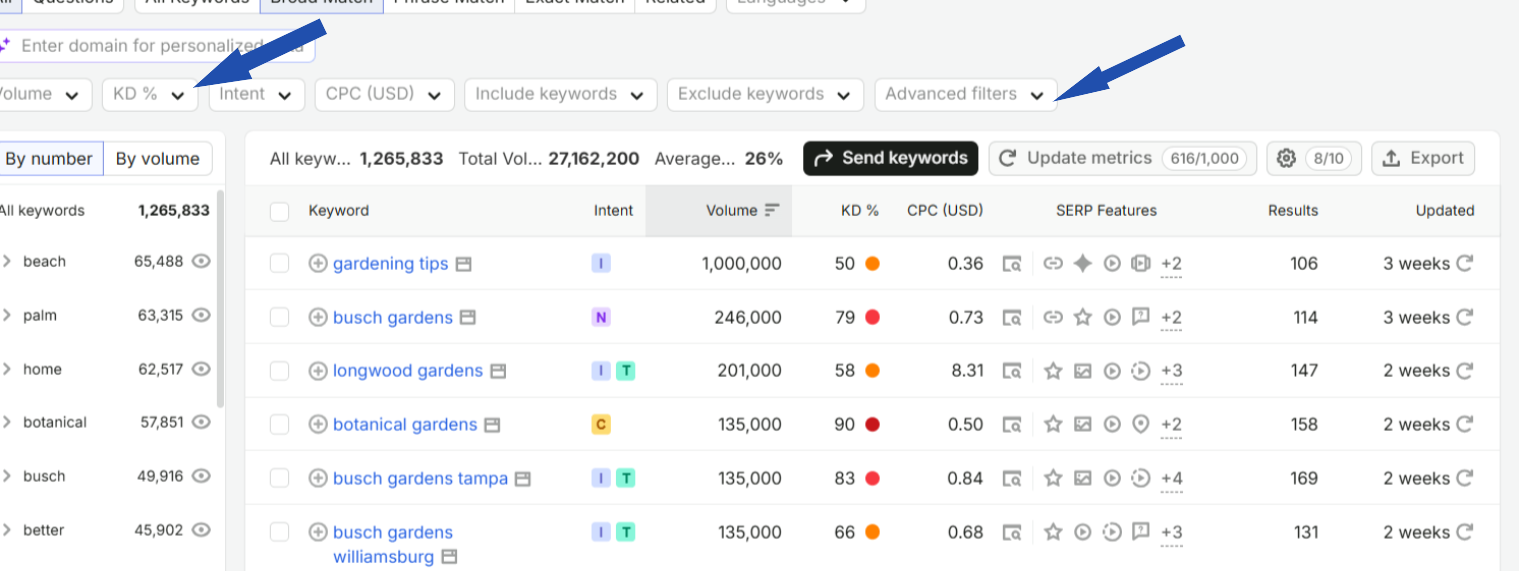Refresh metrics icon for gardening tips row
Image resolution: width=1519 pixels, height=571 pixels.
1465,264
